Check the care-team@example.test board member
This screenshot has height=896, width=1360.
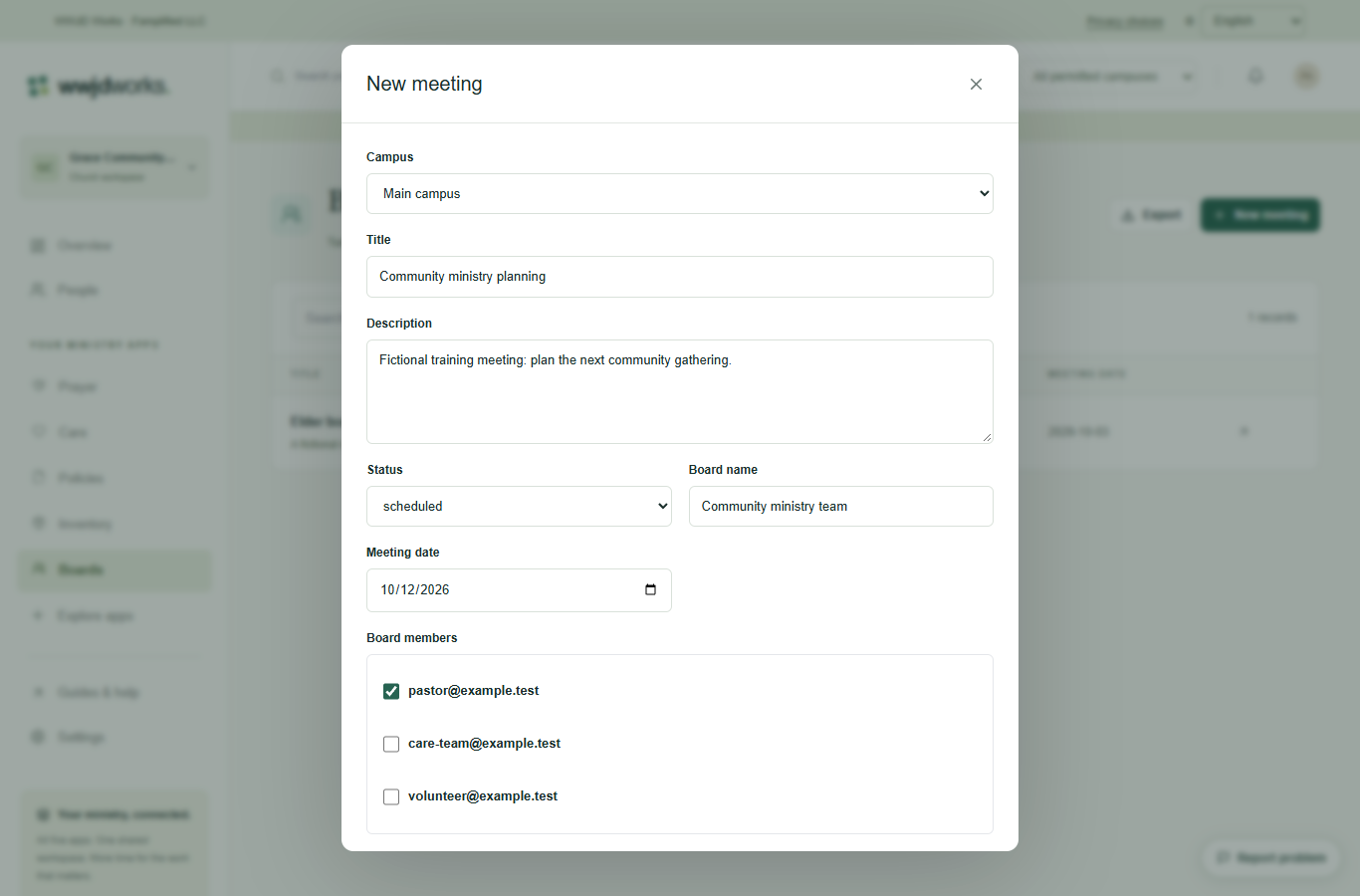[x=391, y=744]
